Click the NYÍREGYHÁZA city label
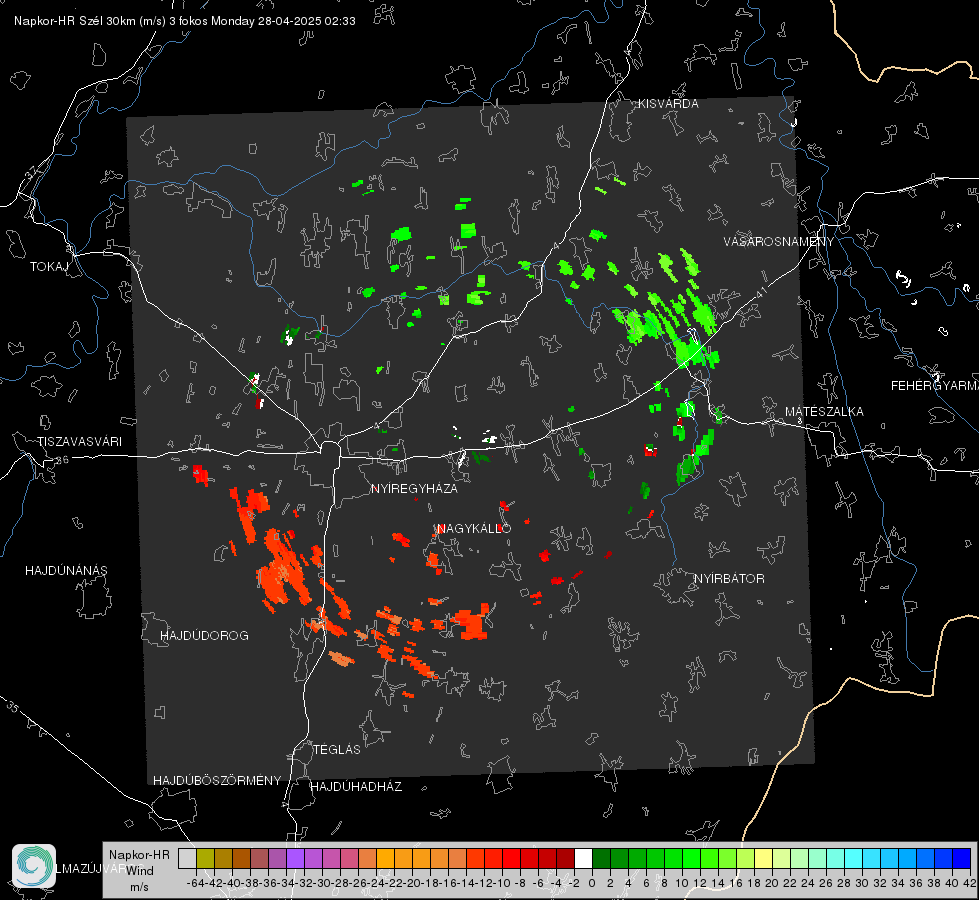979x900 pixels. (x=414, y=488)
